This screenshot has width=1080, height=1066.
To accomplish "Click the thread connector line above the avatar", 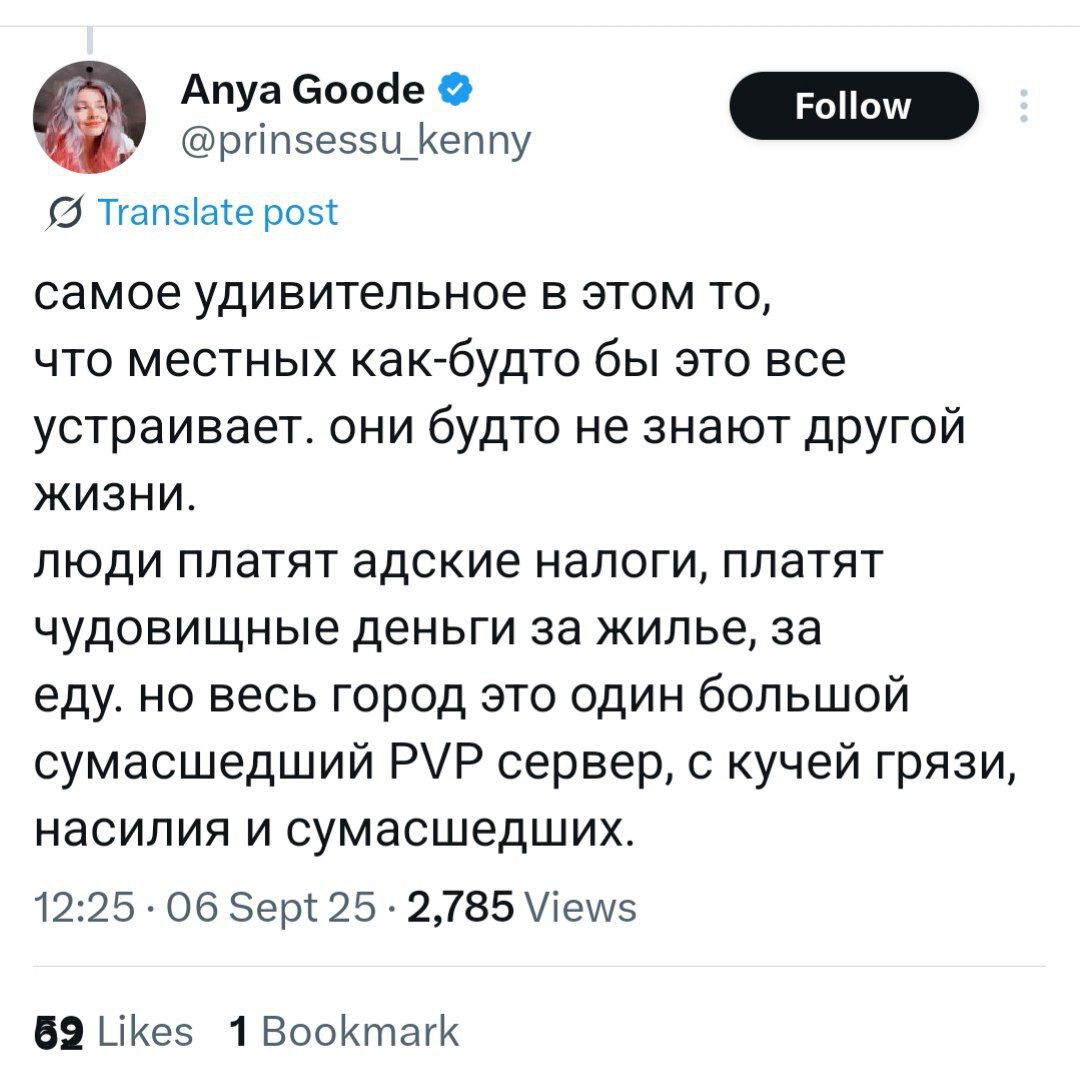I will click(89, 39).
